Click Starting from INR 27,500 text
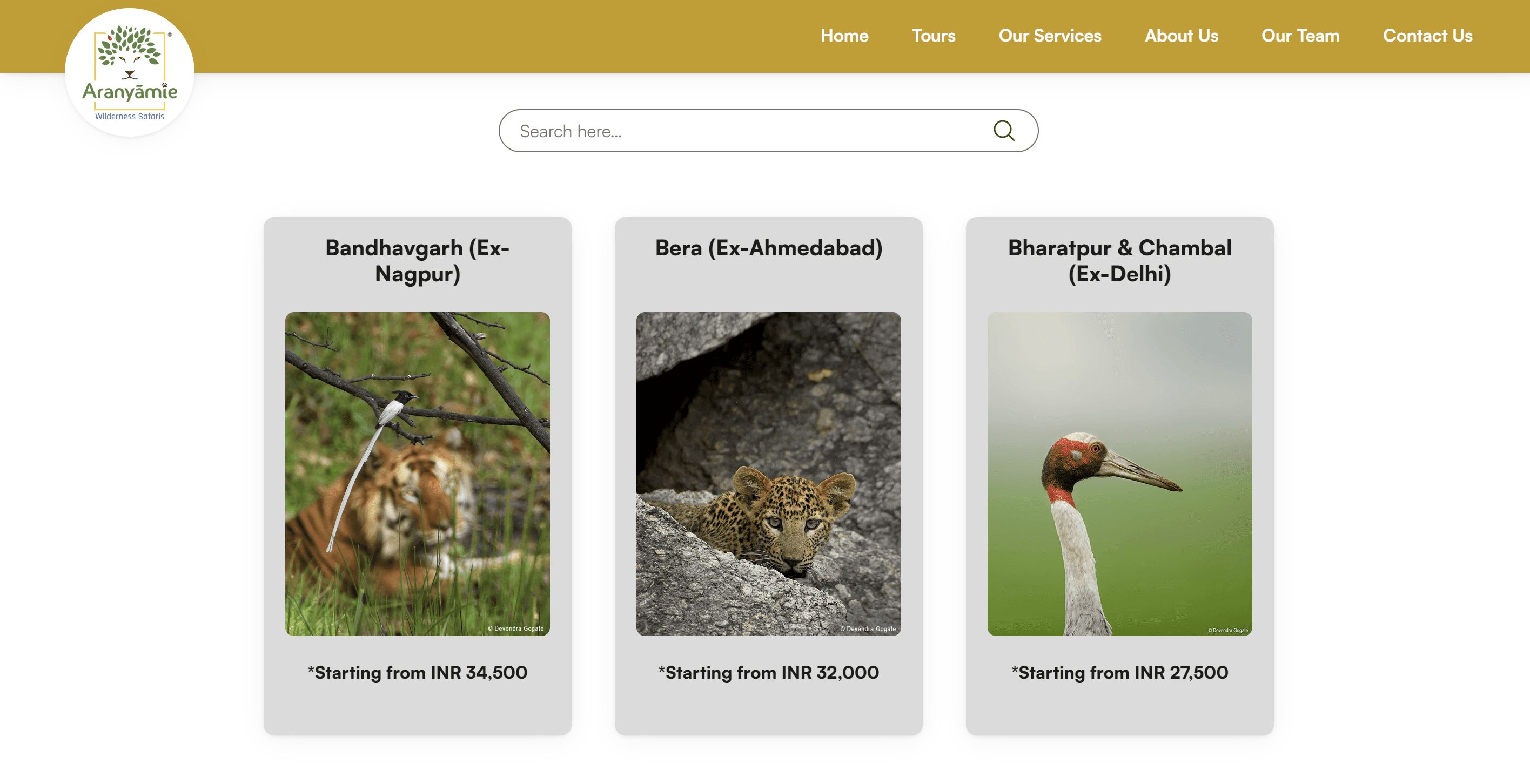 [1119, 672]
